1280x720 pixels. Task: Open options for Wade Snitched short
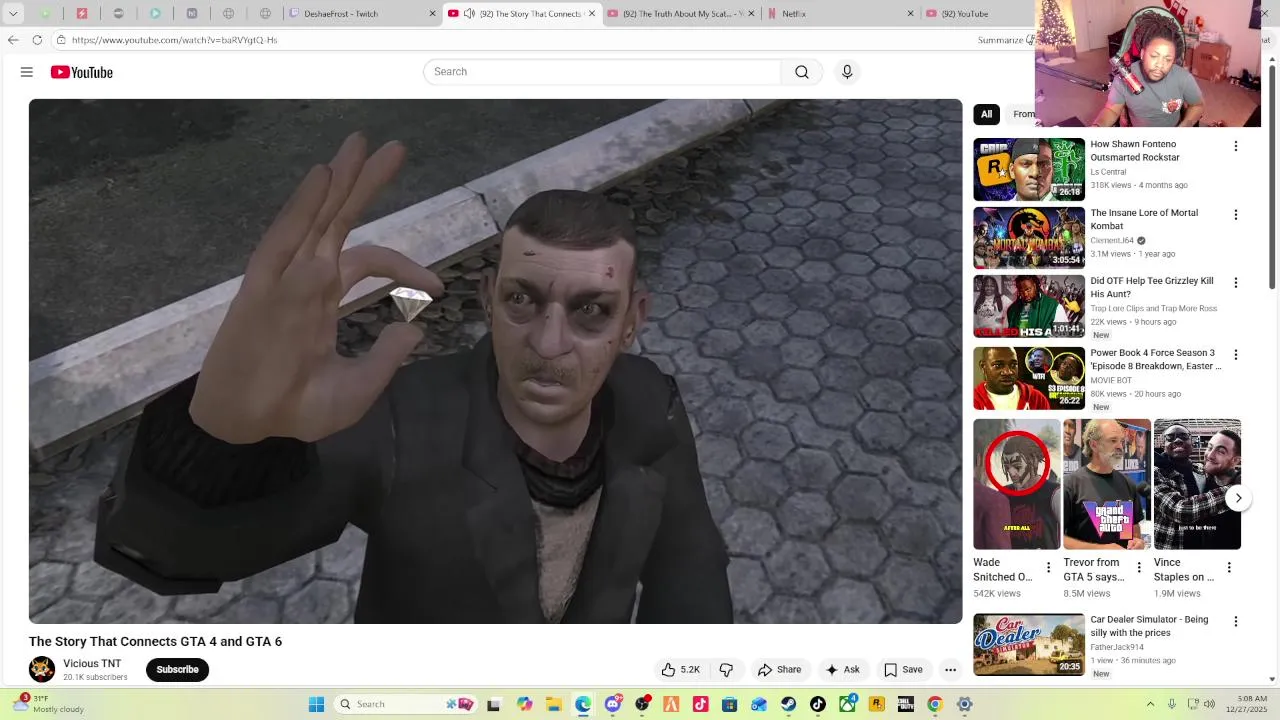(1048, 568)
